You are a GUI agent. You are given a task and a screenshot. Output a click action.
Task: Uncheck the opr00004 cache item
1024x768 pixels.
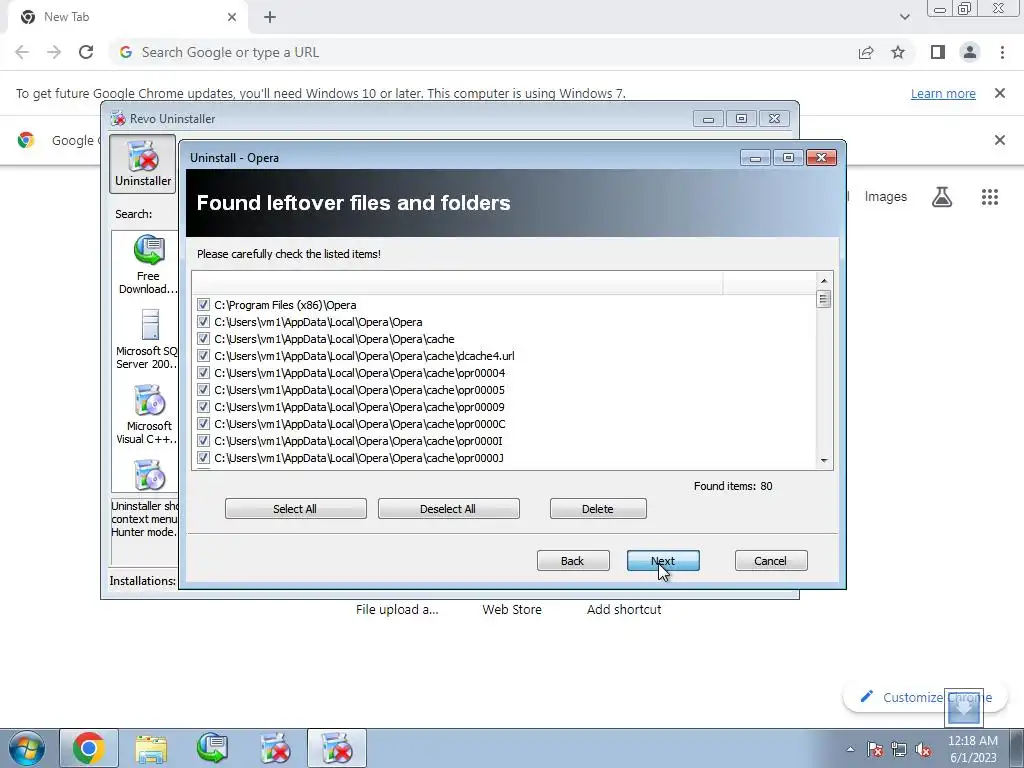[x=203, y=373]
